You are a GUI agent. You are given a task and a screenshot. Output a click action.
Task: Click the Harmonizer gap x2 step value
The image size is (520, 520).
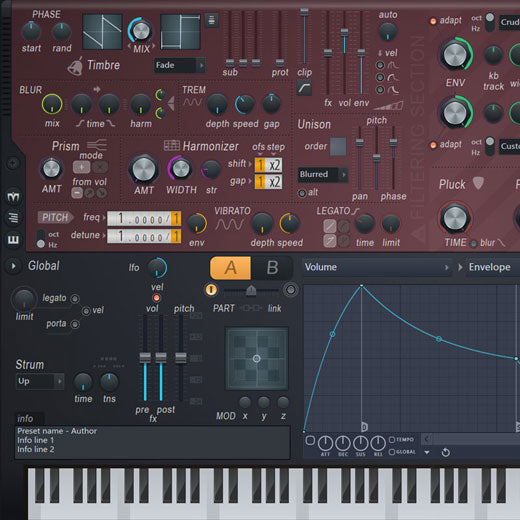tap(274, 182)
